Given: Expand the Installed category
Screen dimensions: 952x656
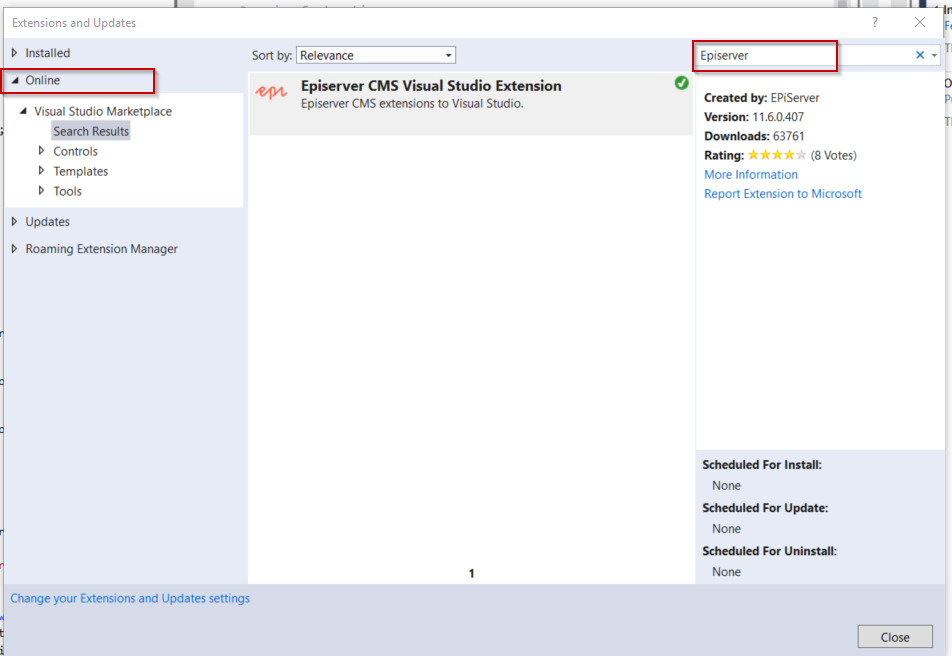Looking at the screenshot, I should pyautogui.click(x=15, y=53).
